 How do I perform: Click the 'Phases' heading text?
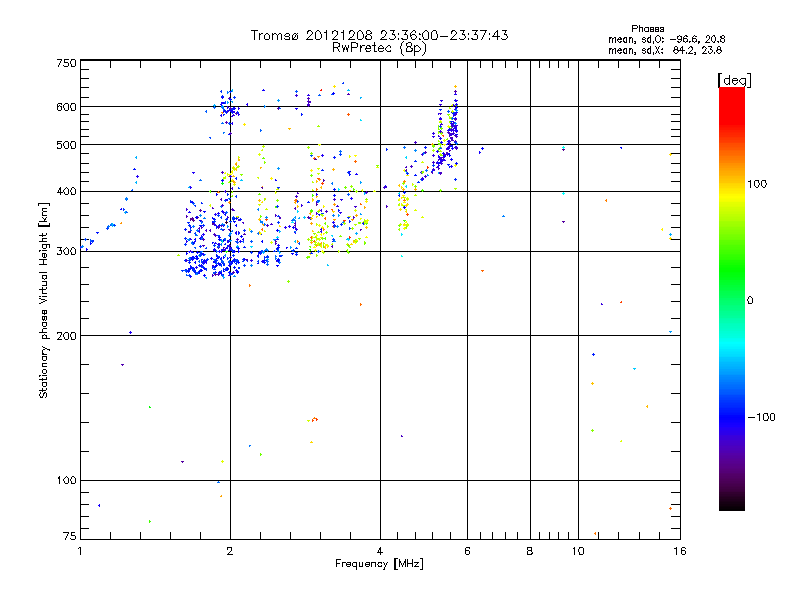(x=647, y=29)
